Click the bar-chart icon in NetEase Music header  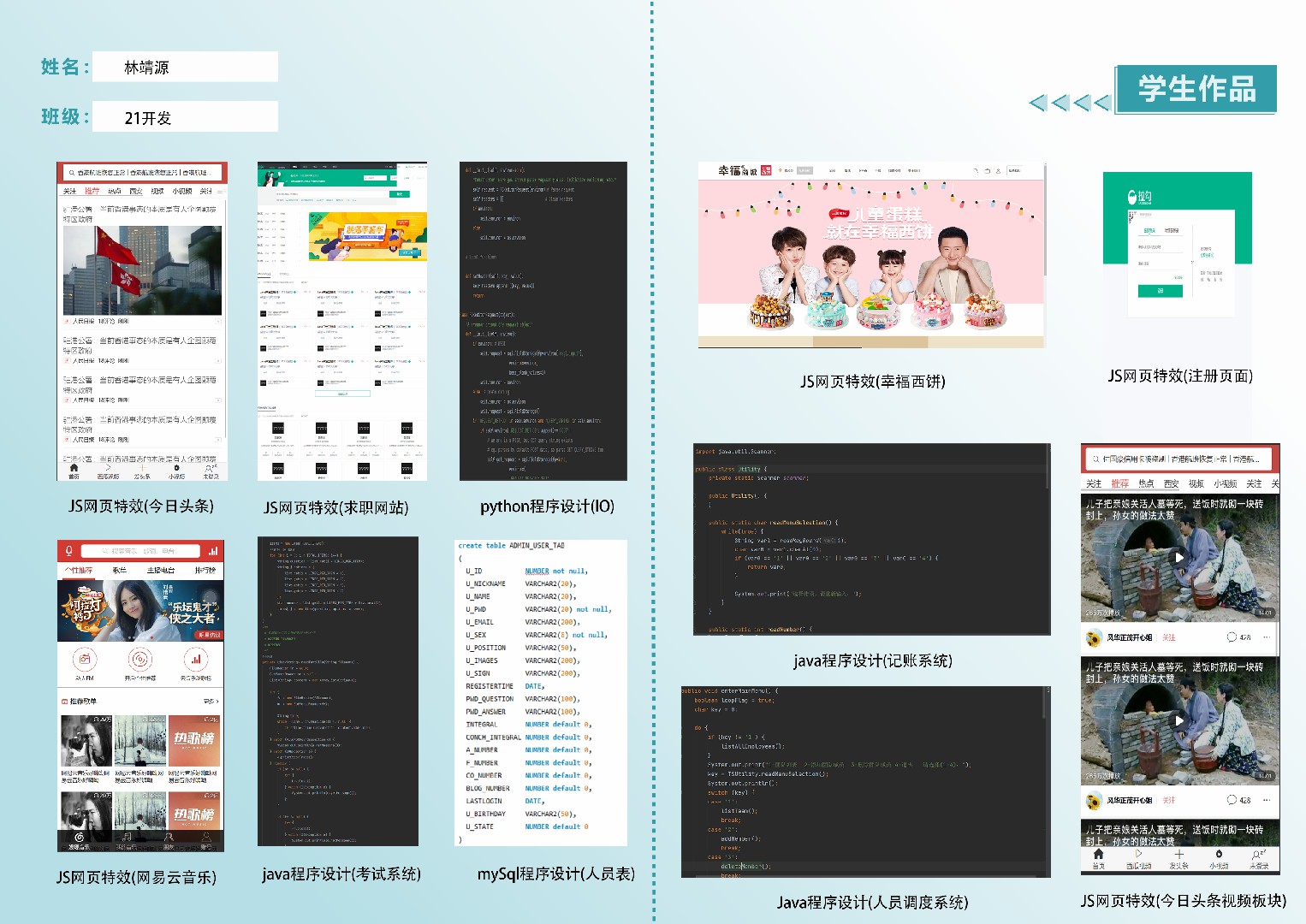213,551
